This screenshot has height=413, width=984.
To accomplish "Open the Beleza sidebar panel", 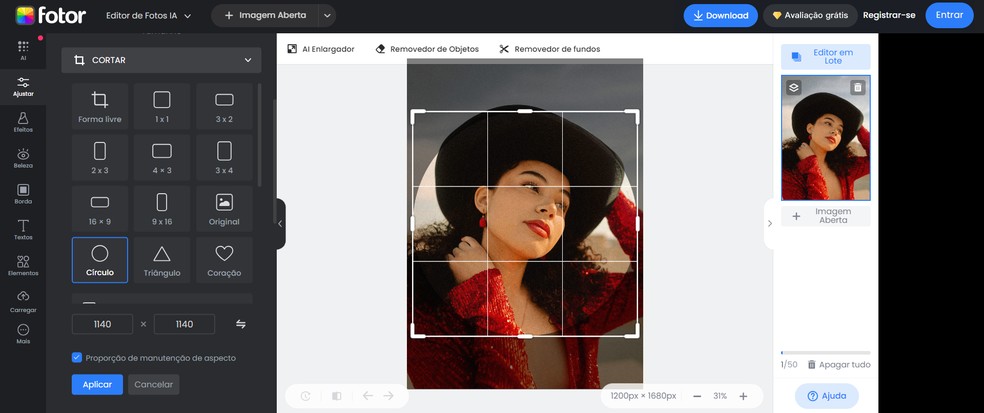I will (23, 158).
